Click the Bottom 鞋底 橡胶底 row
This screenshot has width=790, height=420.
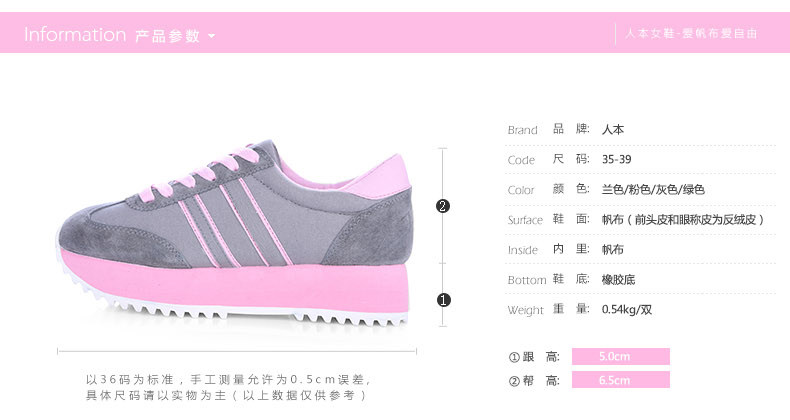[640, 279]
